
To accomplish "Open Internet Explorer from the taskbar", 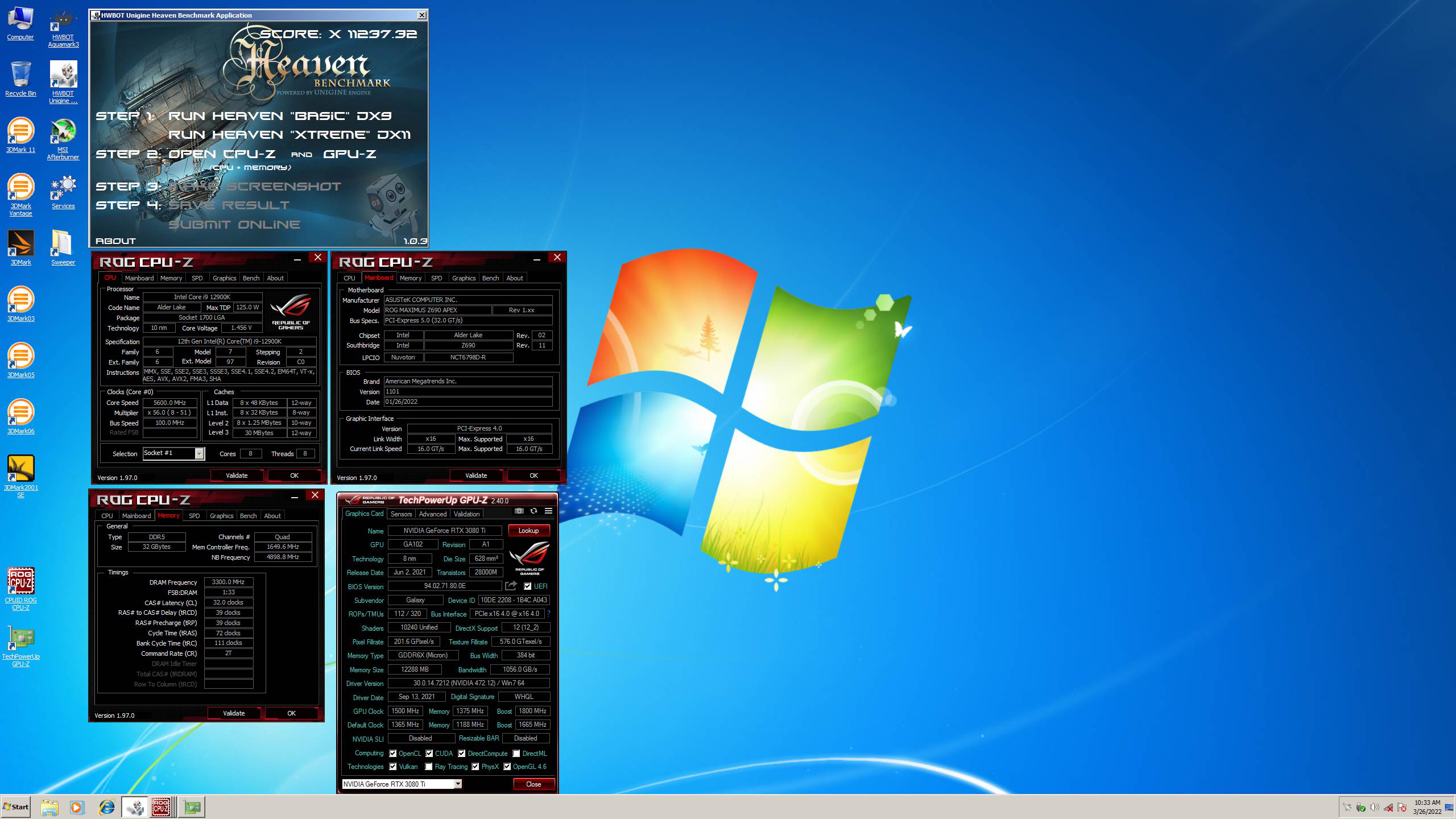I will tap(106, 807).
